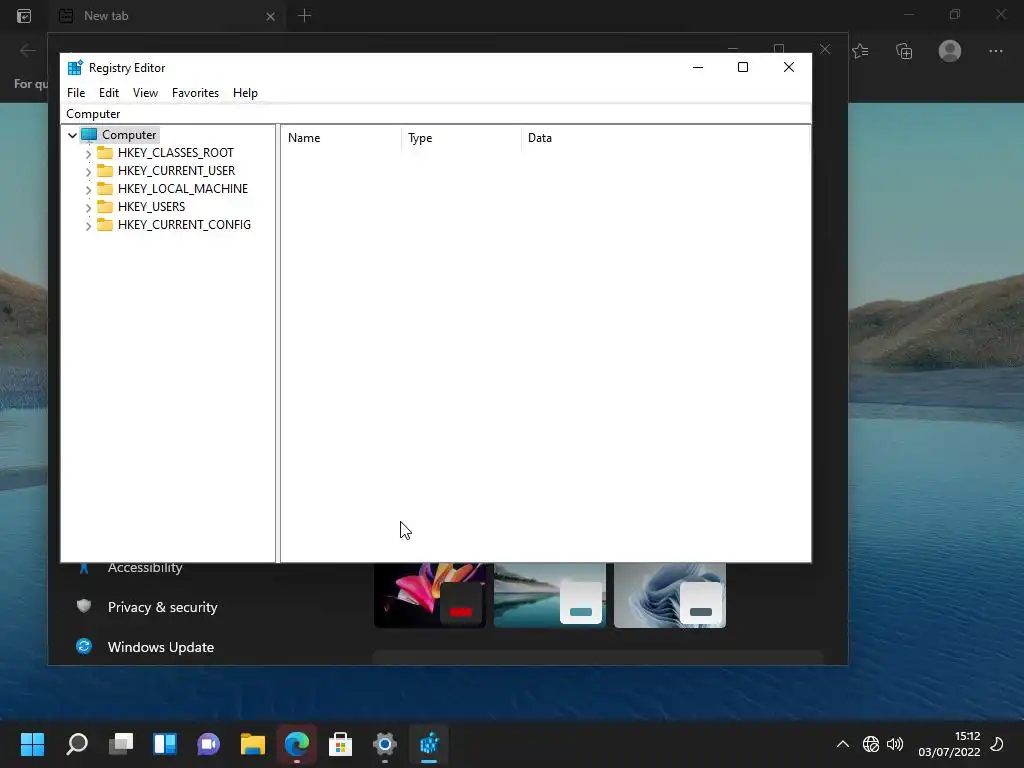The width and height of the screenshot is (1024, 768).
Task: Open the clock and date flyout
Action: tap(949, 744)
